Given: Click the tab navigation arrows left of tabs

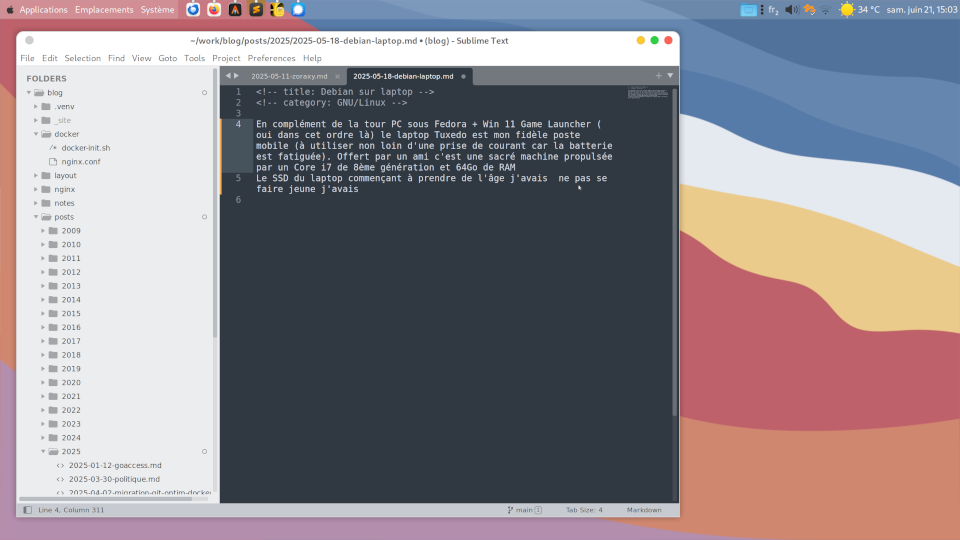Looking at the screenshot, I should (232, 76).
